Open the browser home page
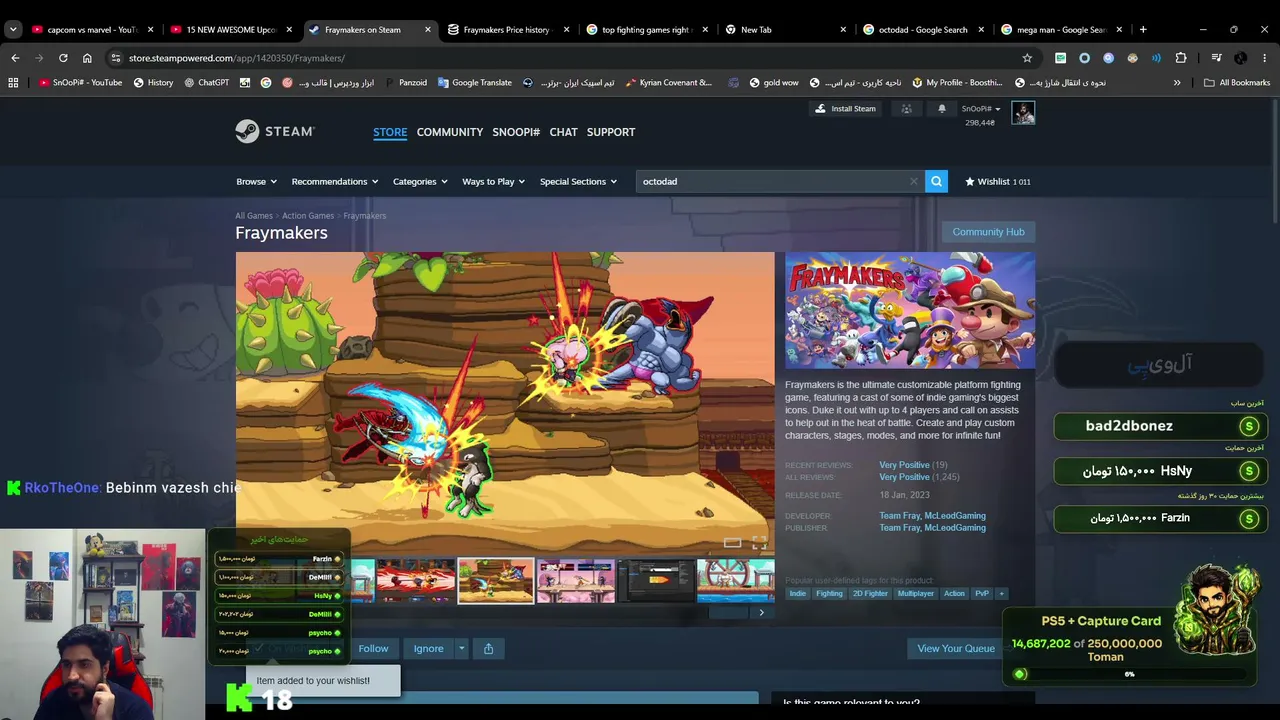Image resolution: width=1280 pixels, height=720 pixels. pos(87,58)
